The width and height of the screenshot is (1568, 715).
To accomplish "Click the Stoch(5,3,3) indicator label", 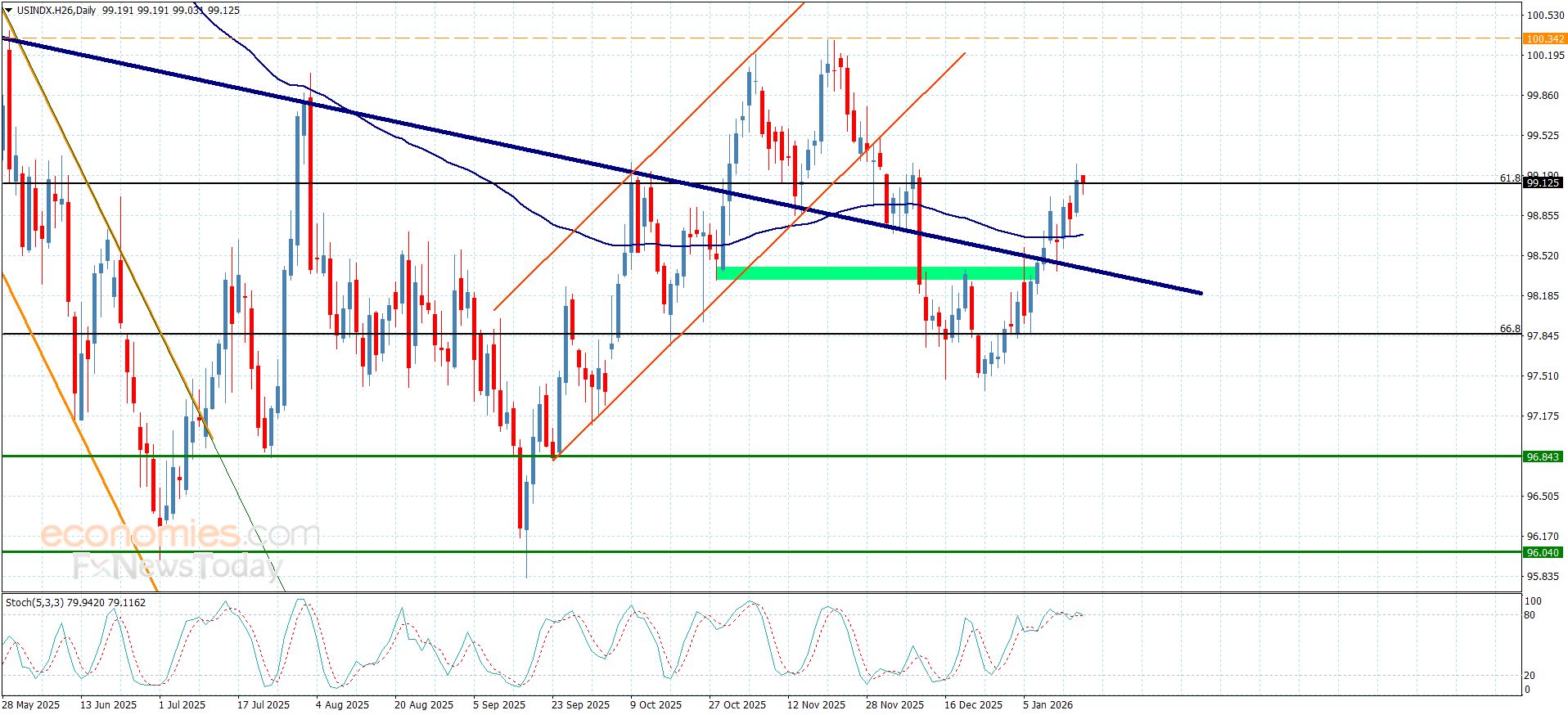I will pyautogui.click(x=37, y=603).
